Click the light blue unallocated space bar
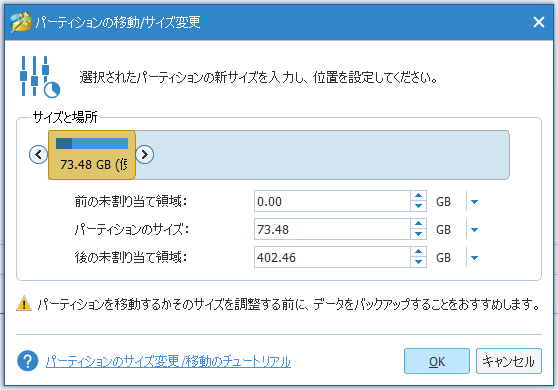Image resolution: width=558 pixels, height=390 pixels. (x=322, y=155)
